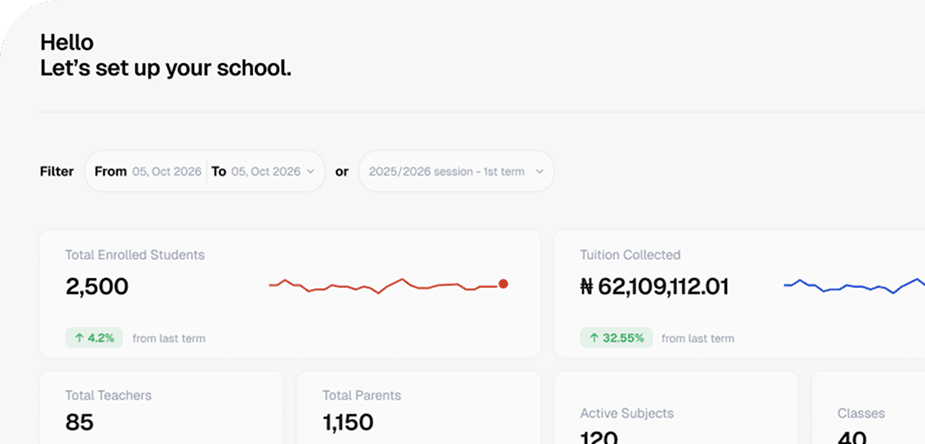Click "from last term" under enrolled students
Screen dimensions: 925x444
(169, 338)
